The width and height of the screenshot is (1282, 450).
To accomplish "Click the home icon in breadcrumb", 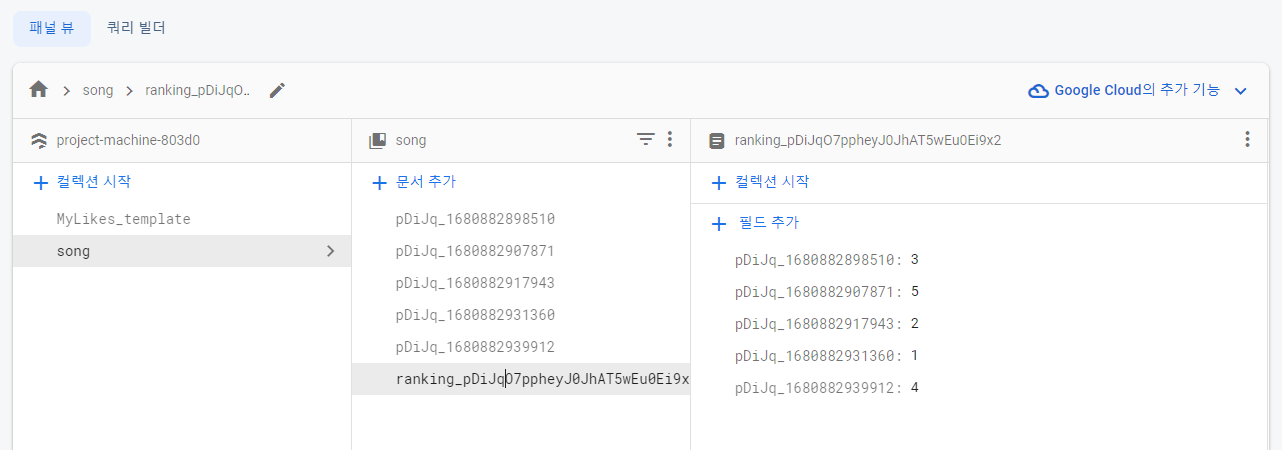I will click(x=39, y=90).
